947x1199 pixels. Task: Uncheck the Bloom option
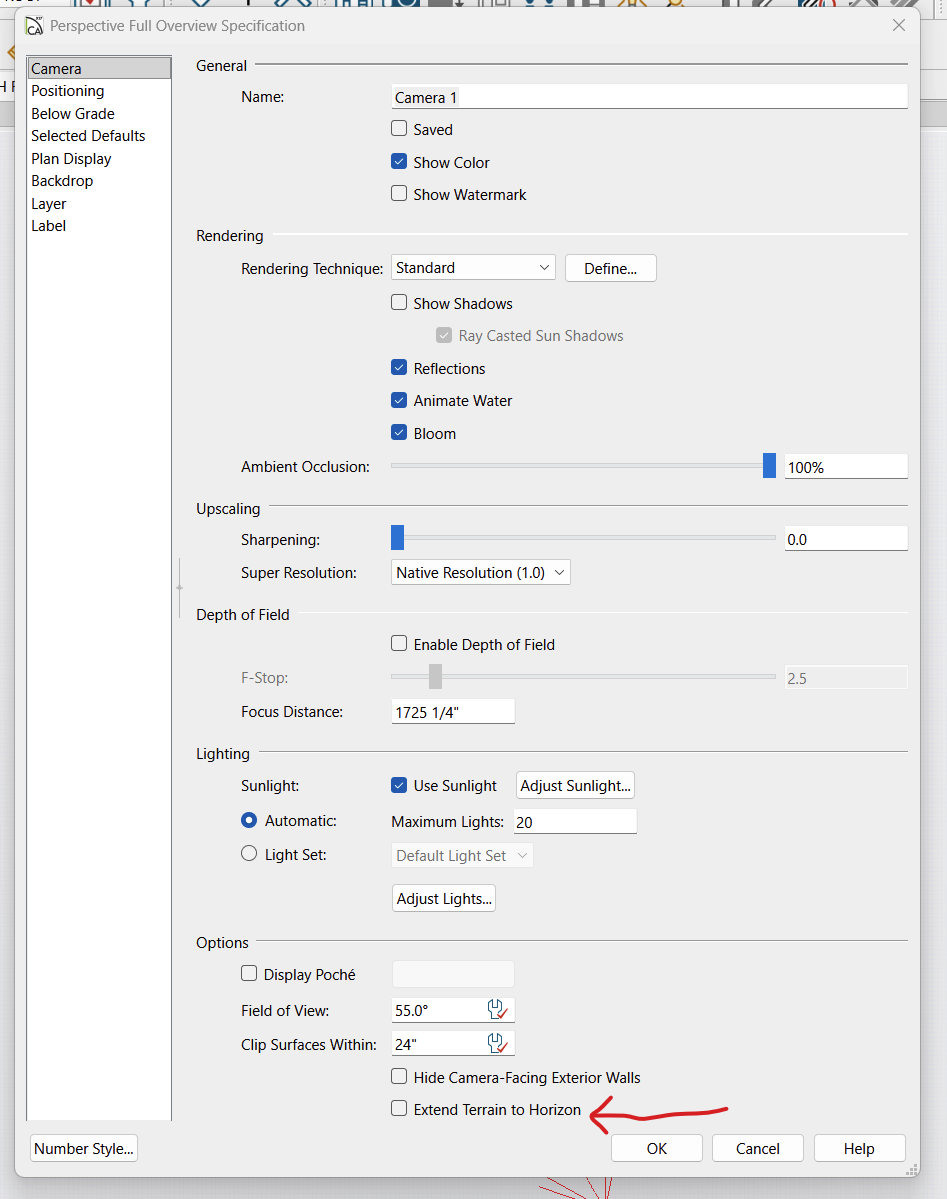399,433
